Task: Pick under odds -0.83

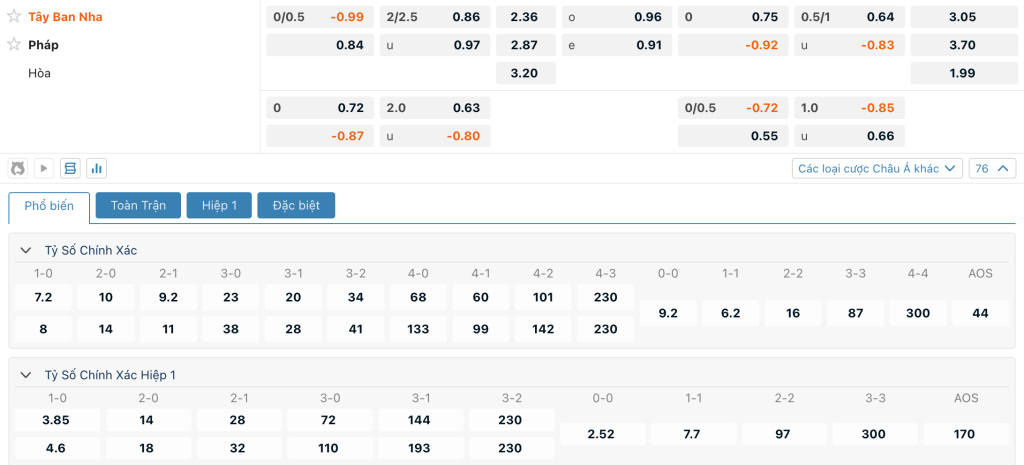Action: pyautogui.click(x=850, y=44)
